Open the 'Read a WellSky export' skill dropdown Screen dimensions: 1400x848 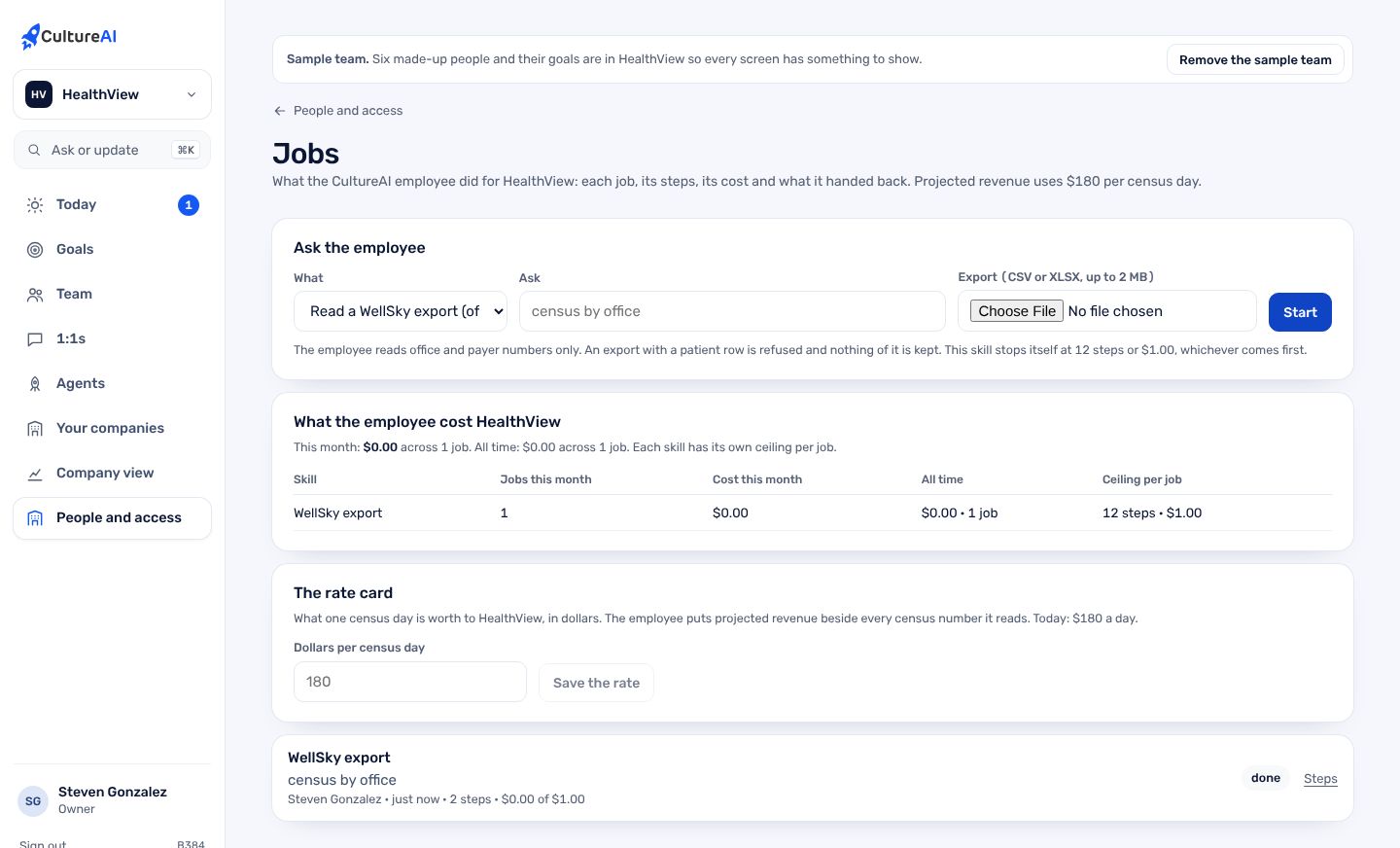pos(401,311)
